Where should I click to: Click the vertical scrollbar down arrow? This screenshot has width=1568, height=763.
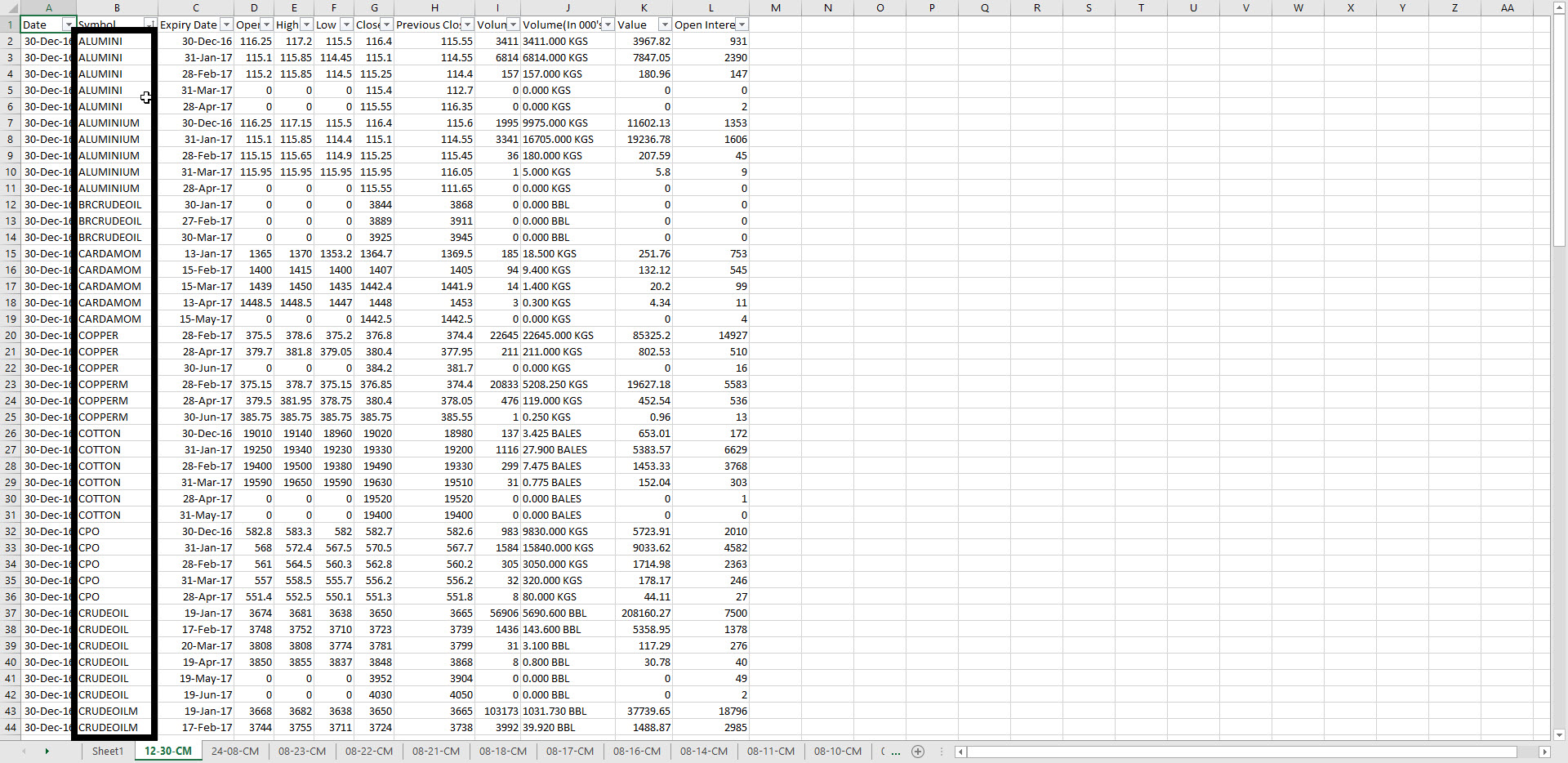tap(1559, 734)
